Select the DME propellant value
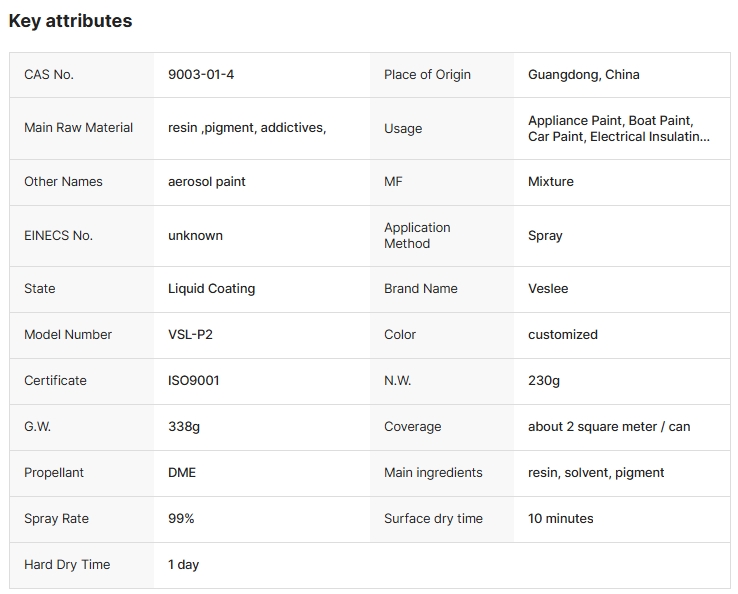 [182, 473]
